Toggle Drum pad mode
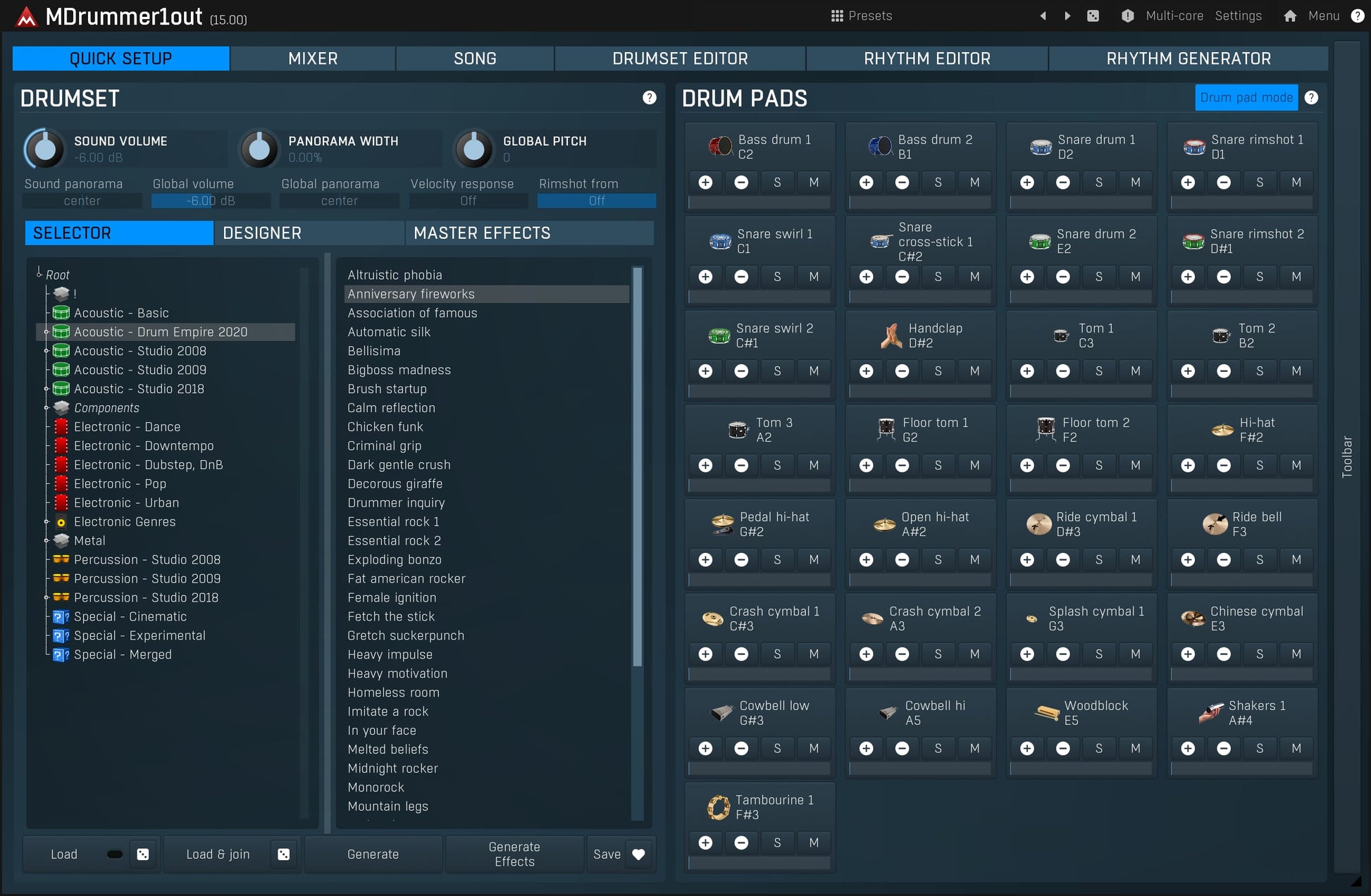Image resolution: width=1371 pixels, height=896 pixels. (1246, 98)
